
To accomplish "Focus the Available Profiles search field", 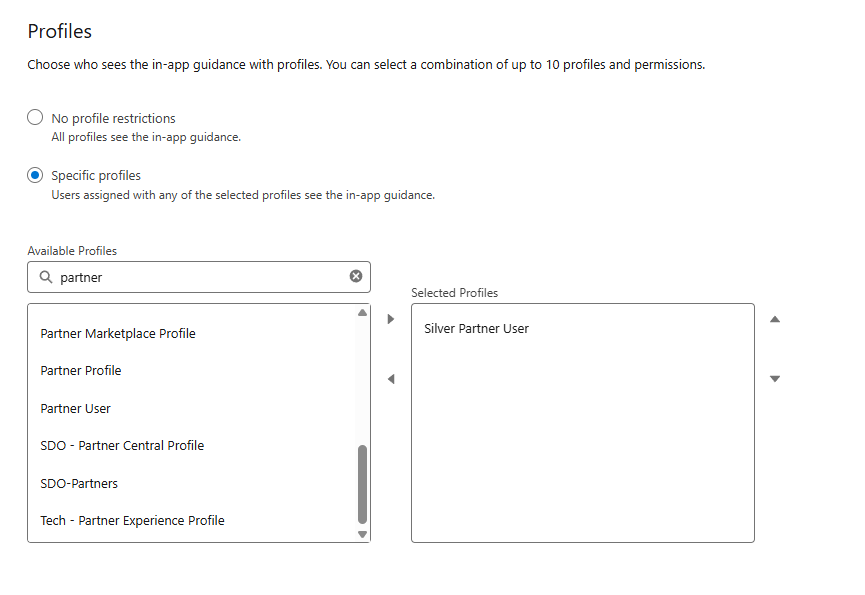I will [200, 277].
